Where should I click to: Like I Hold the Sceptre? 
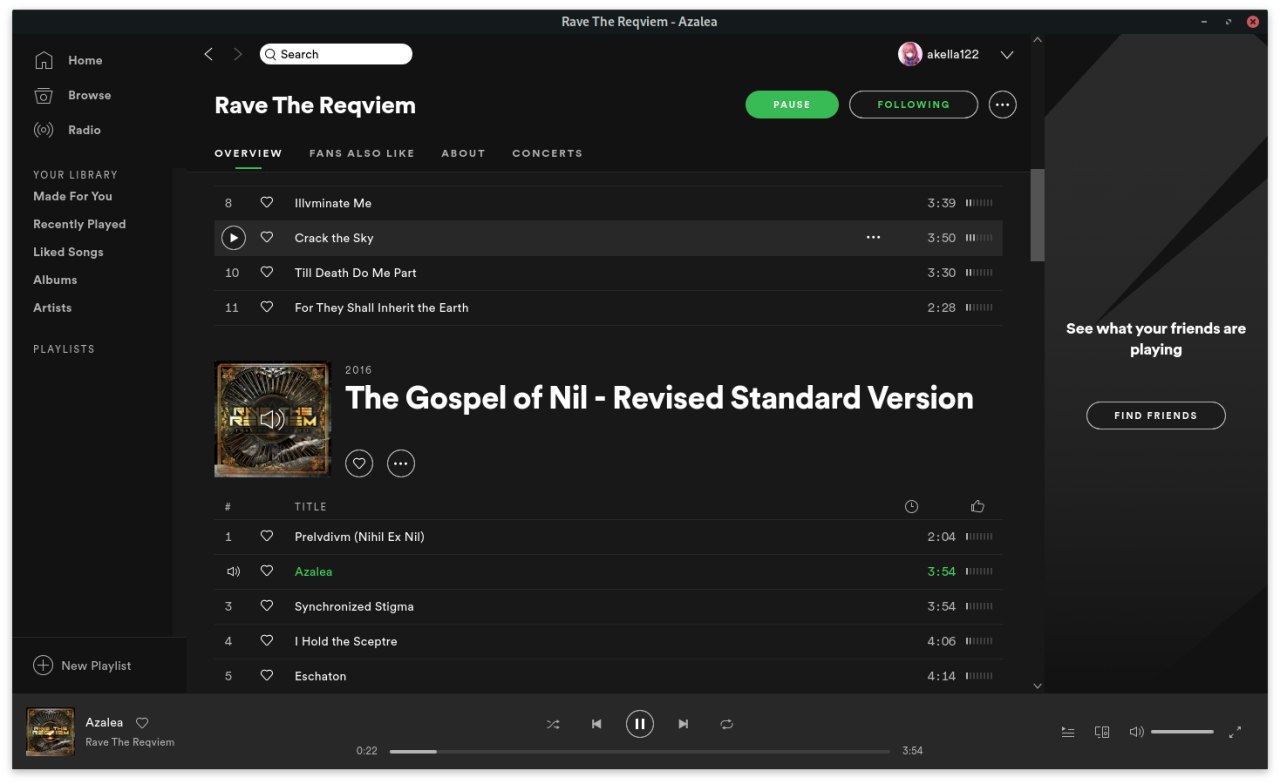click(267, 641)
